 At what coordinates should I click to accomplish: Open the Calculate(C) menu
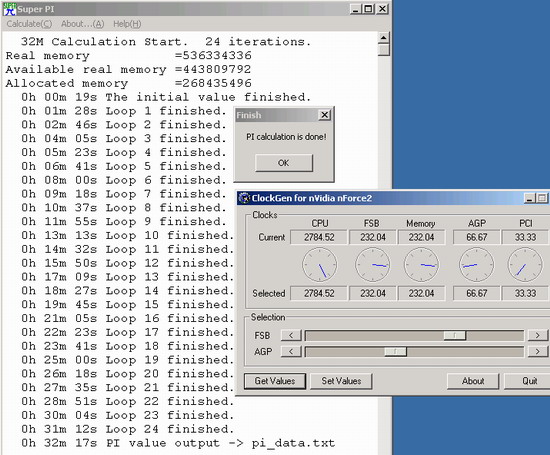pyautogui.click(x=29, y=24)
